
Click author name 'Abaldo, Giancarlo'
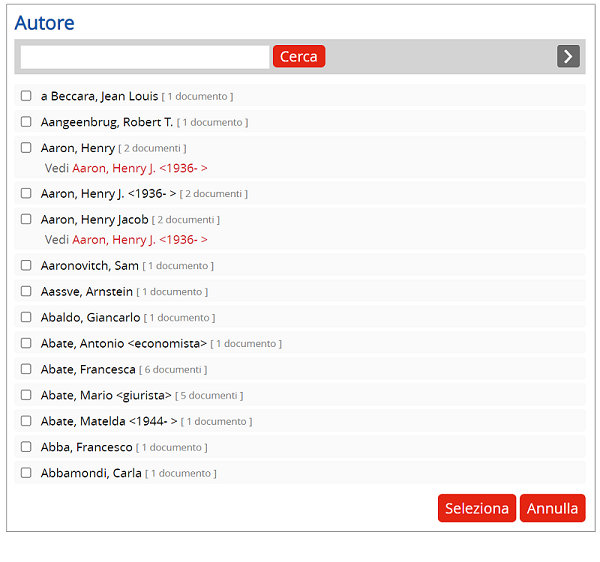(x=90, y=318)
